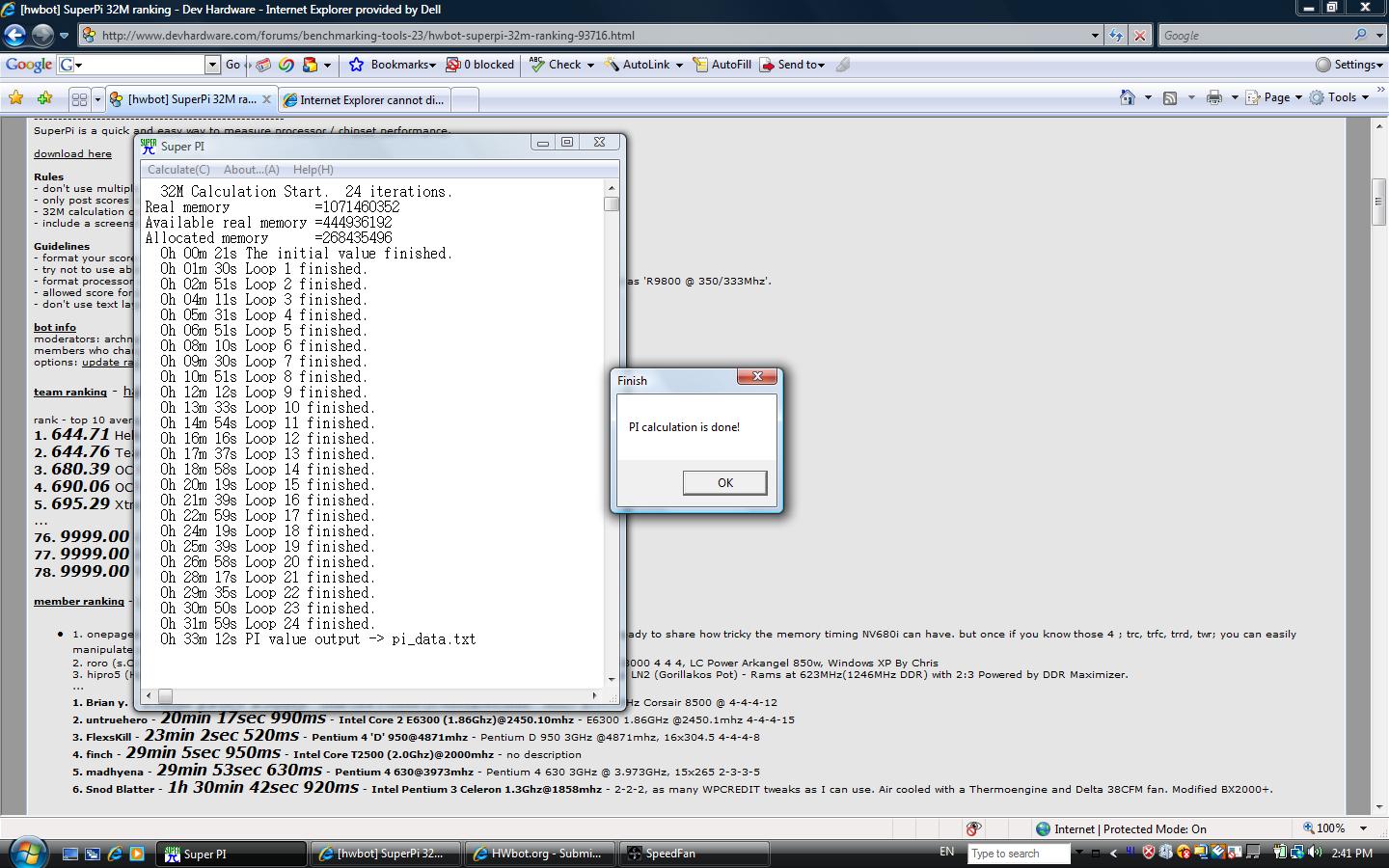This screenshot has width=1389, height=868.
Task: Open the tab list dropdown arrow
Action: [x=97, y=99]
